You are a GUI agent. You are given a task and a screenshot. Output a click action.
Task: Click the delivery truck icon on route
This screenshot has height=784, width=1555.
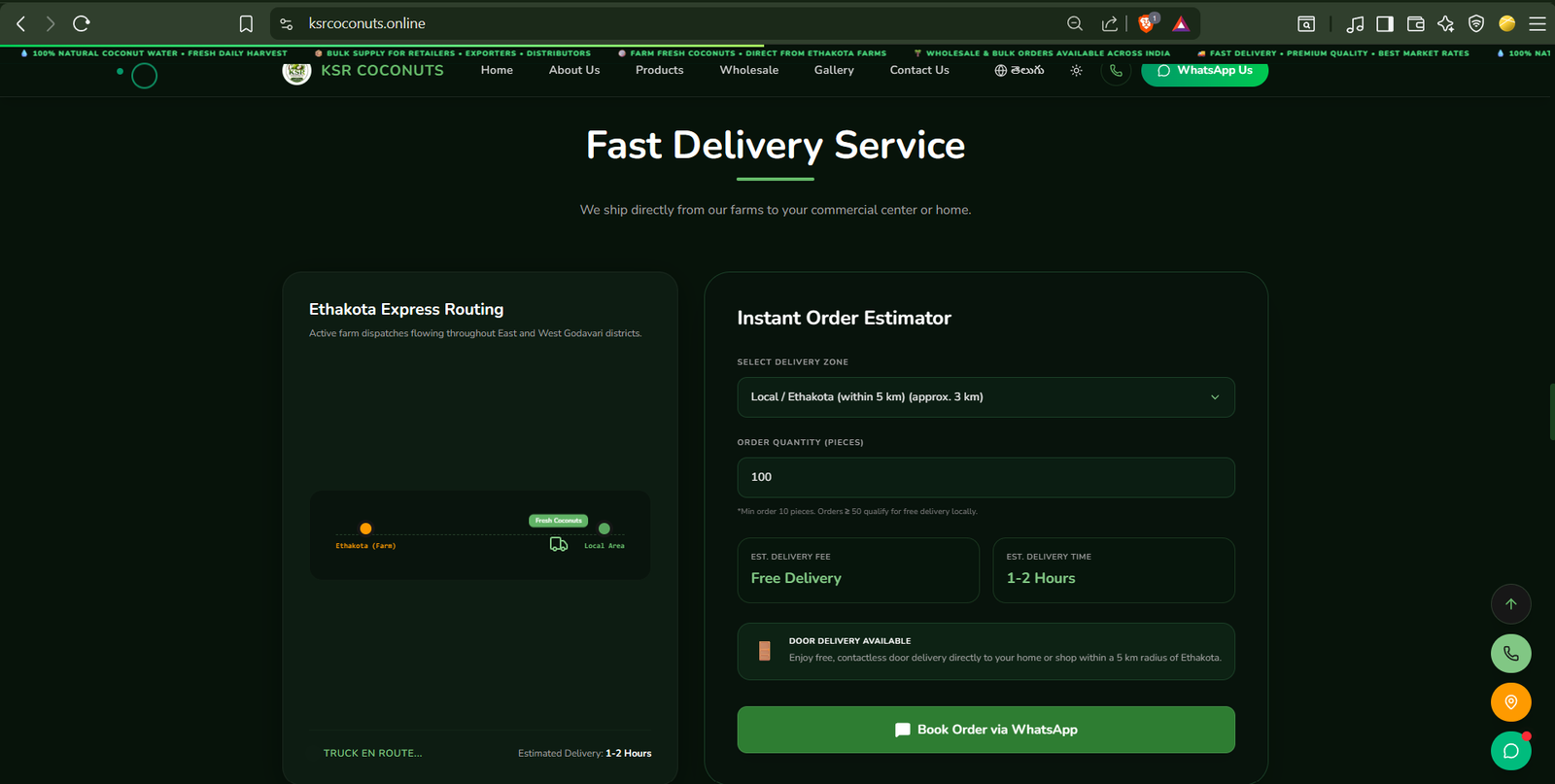coord(559,545)
